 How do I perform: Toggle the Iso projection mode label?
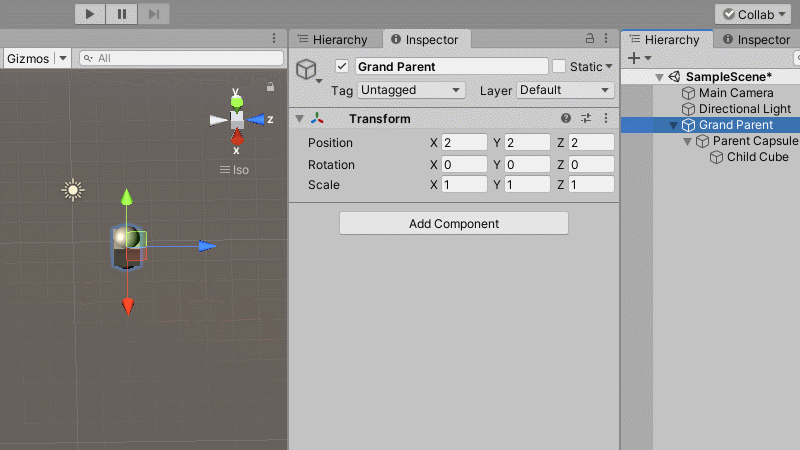(234, 170)
